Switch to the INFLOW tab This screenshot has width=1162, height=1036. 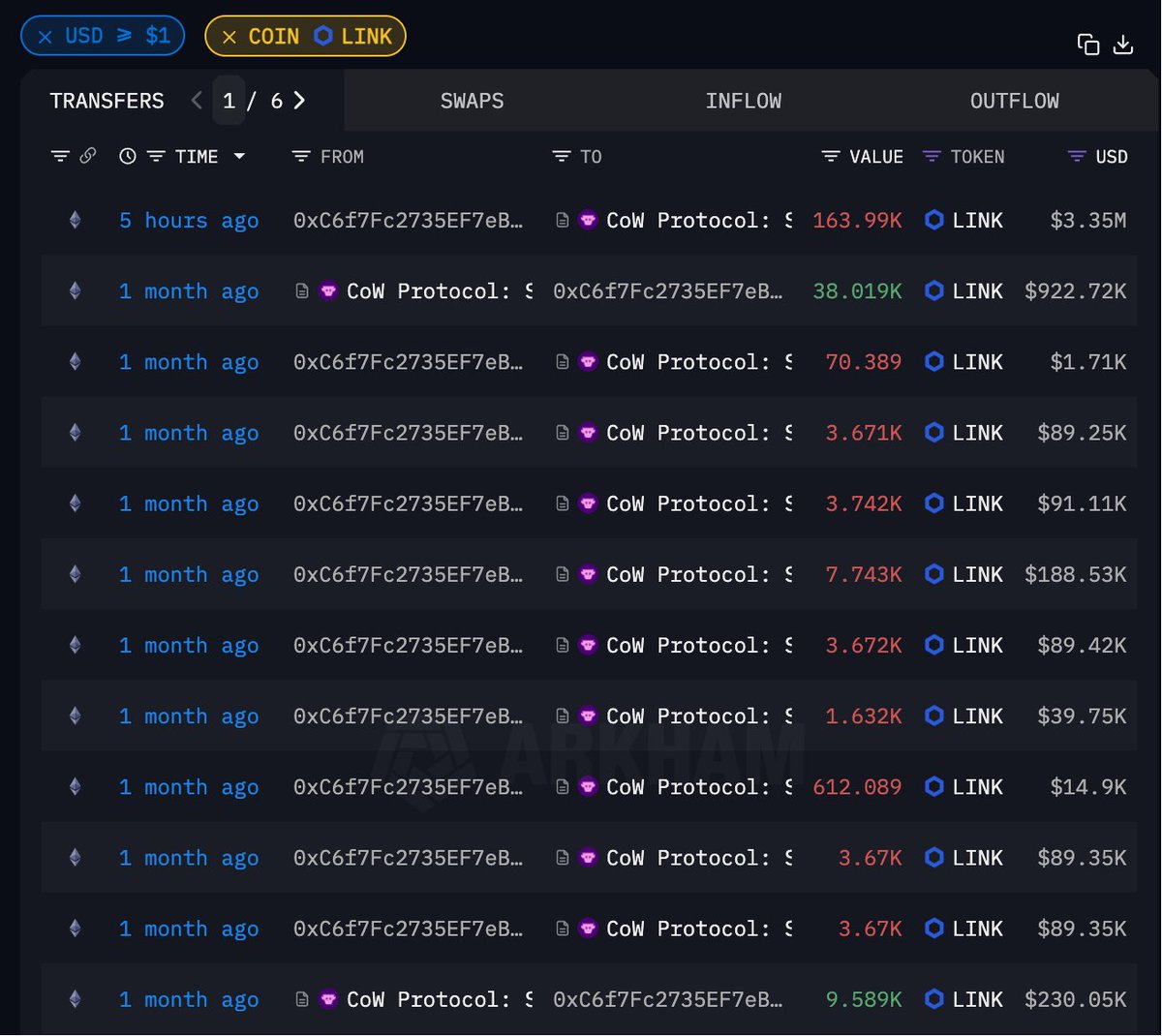743,101
